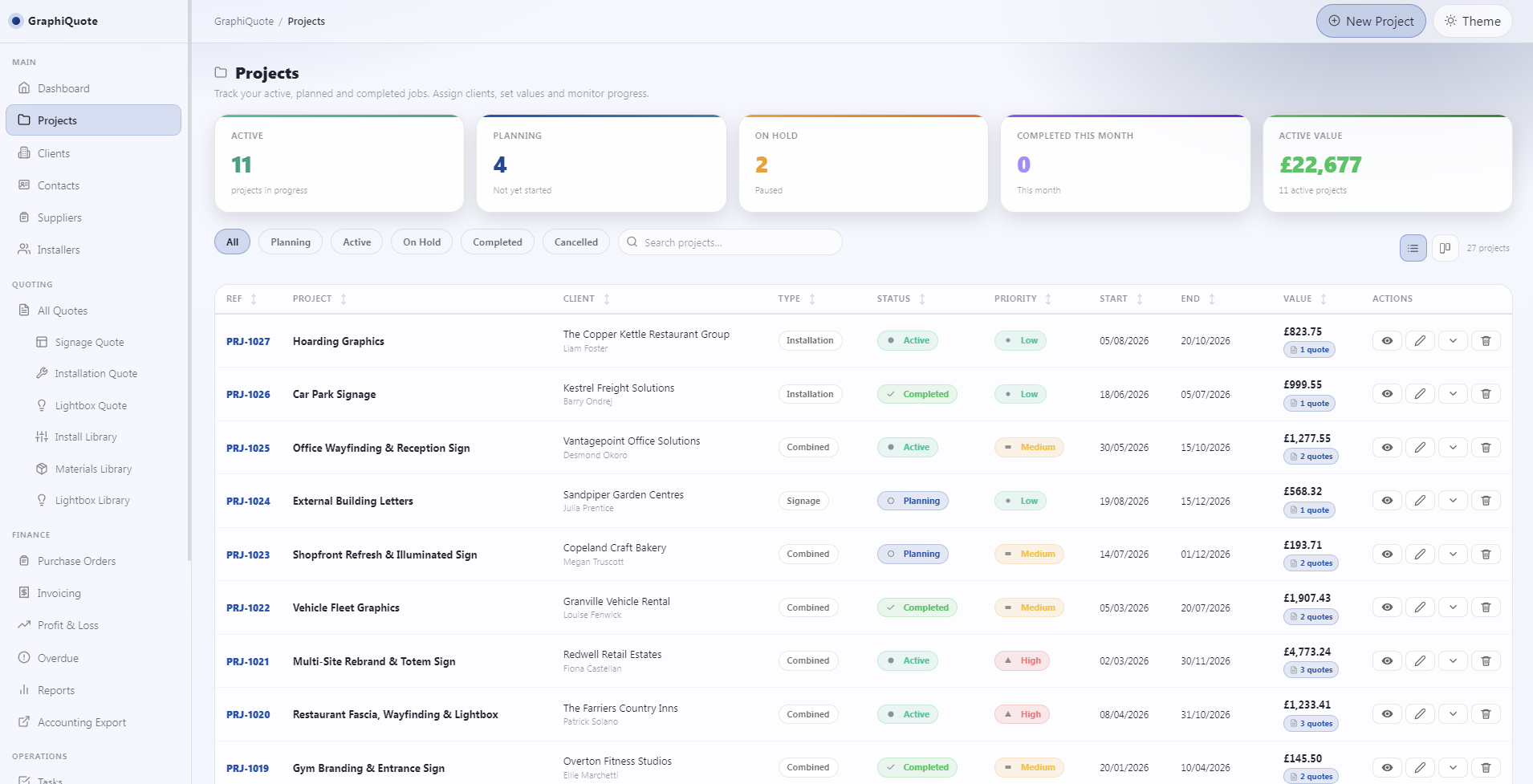Image resolution: width=1533 pixels, height=784 pixels.
Task: Click trash icon for PRJ-1023
Action: tap(1486, 554)
